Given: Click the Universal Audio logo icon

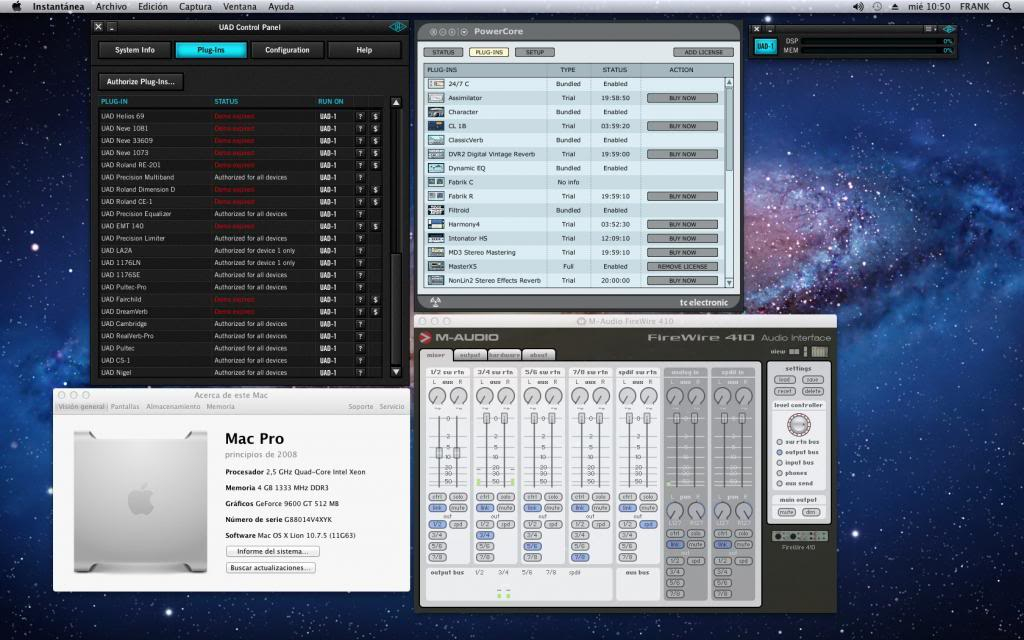Looking at the screenshot, I should point(397,27).
